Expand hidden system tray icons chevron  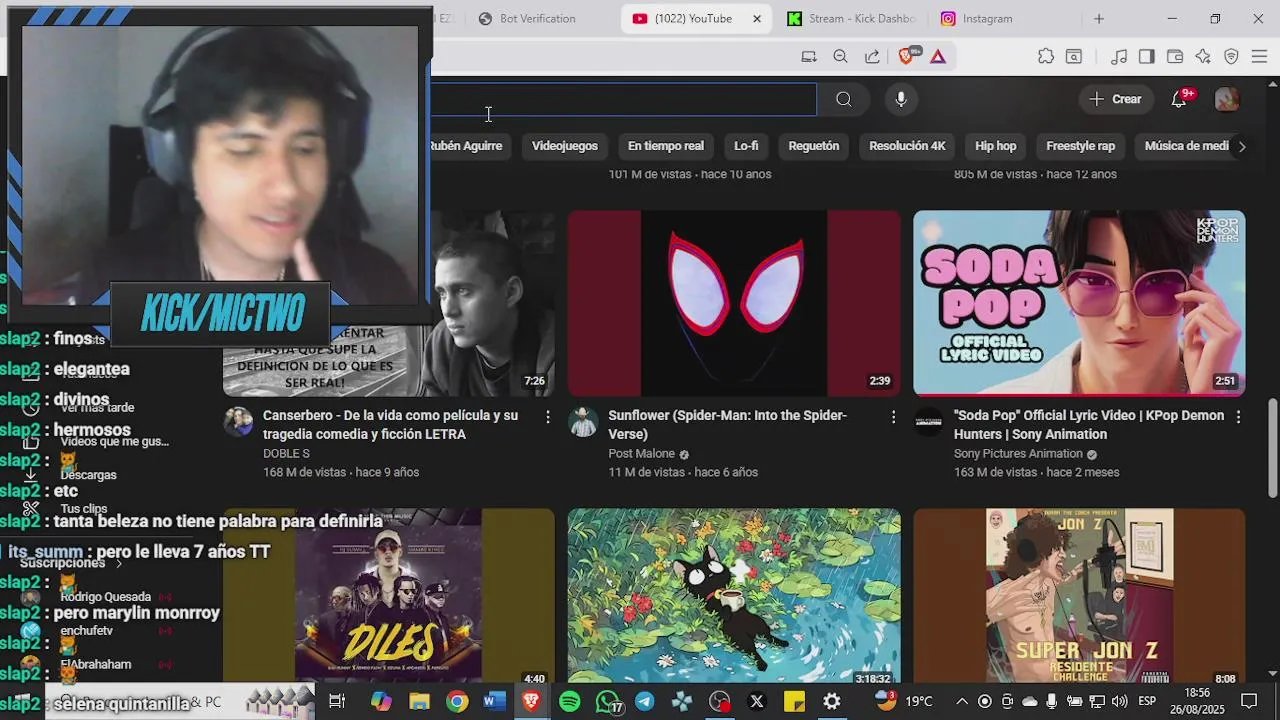962,702
